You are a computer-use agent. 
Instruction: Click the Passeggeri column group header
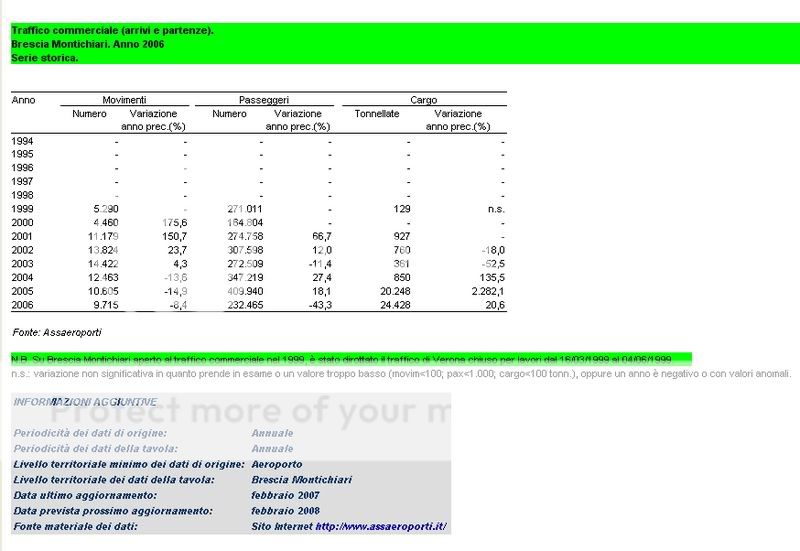click(264, 100)
